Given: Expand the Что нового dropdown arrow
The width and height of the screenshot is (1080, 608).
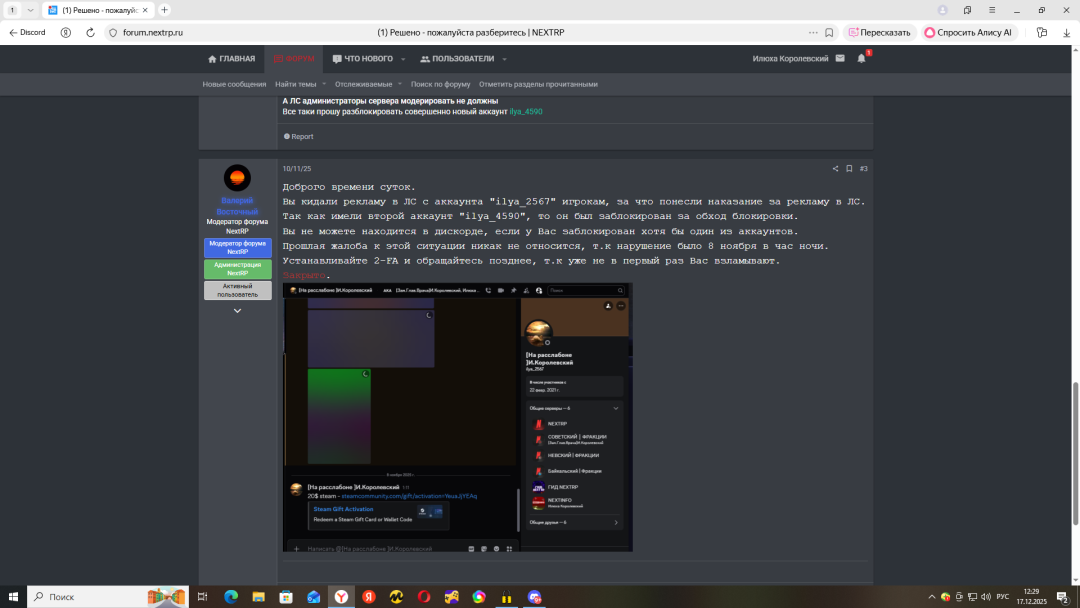Looking at the screenshot, I should pos(401,59).
